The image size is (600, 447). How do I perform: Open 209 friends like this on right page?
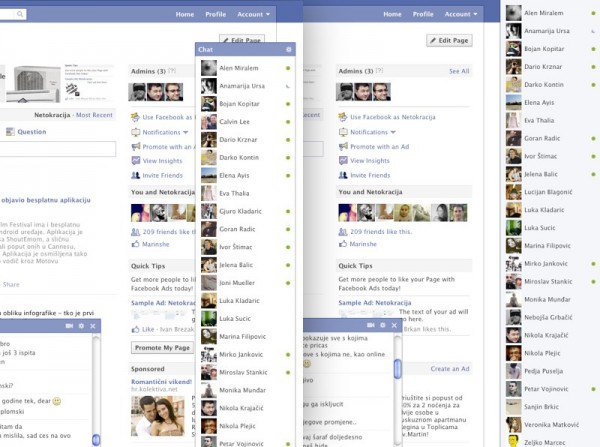[381, 232]
